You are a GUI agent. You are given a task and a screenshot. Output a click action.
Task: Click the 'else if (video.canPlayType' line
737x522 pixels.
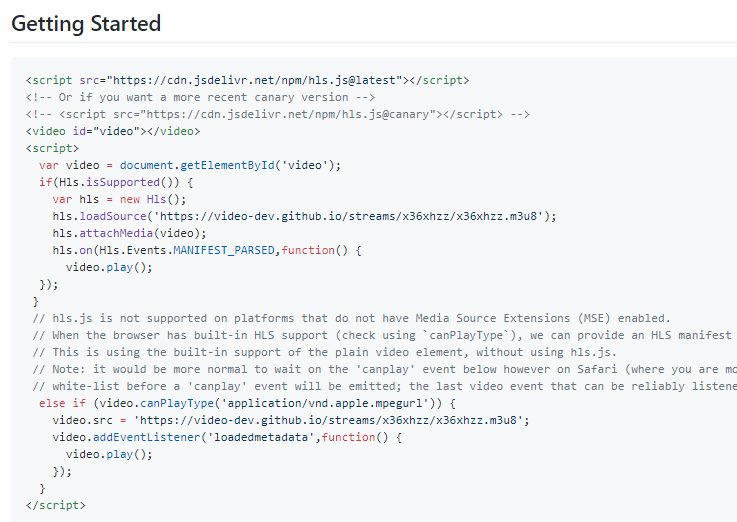247,403
